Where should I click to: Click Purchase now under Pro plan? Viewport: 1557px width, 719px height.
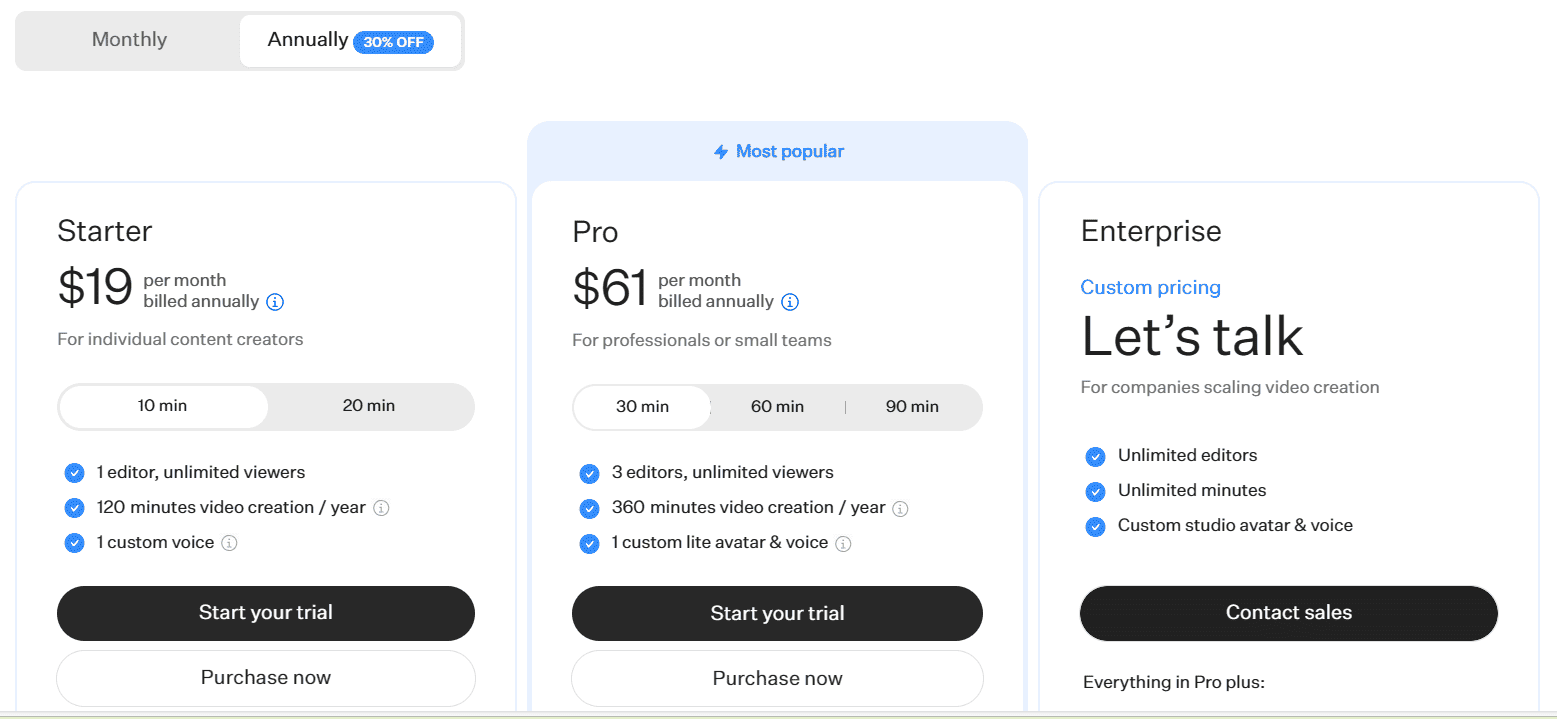(777, 679)
